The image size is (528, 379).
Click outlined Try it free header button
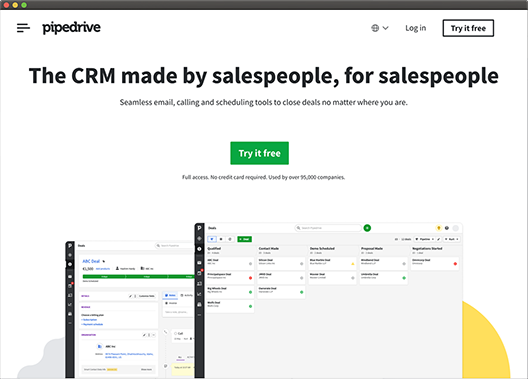click(x=468, y=28)
